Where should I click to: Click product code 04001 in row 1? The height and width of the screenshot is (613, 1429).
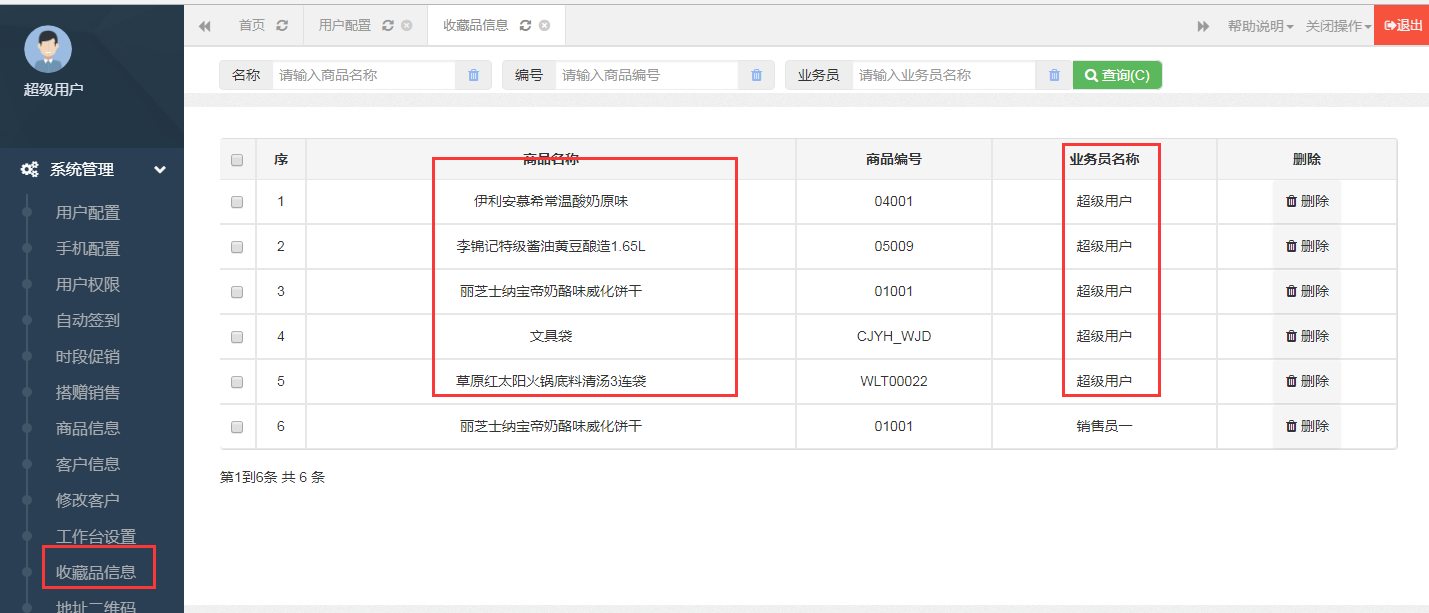894,201
